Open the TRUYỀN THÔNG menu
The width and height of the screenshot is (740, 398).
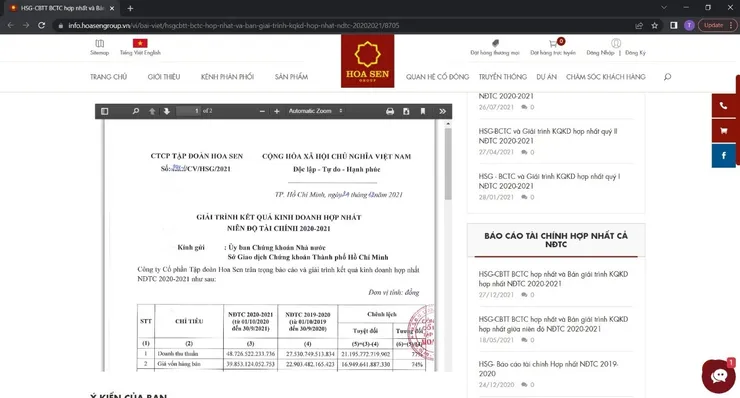503,77
